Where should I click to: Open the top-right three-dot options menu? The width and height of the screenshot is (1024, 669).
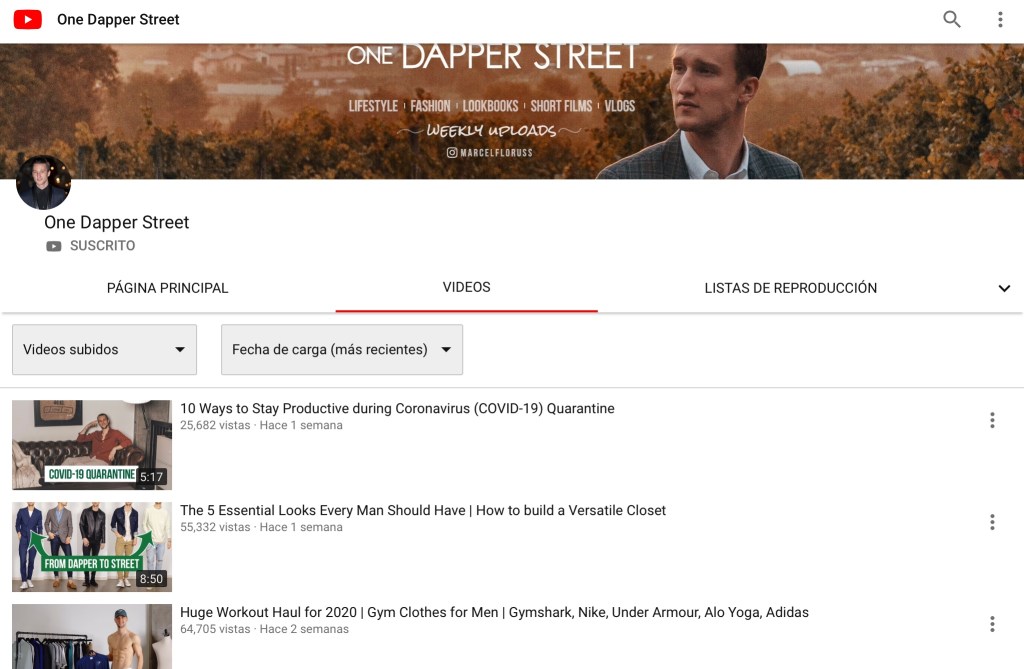pos(999,20)
